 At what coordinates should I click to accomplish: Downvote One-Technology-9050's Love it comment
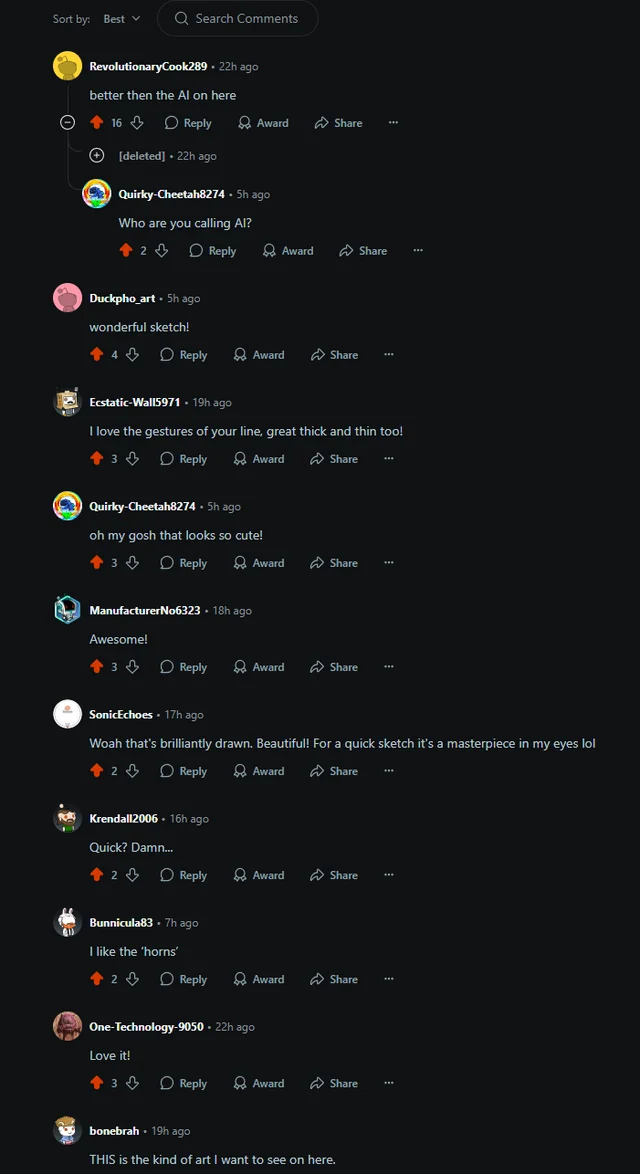[132, 1083]
